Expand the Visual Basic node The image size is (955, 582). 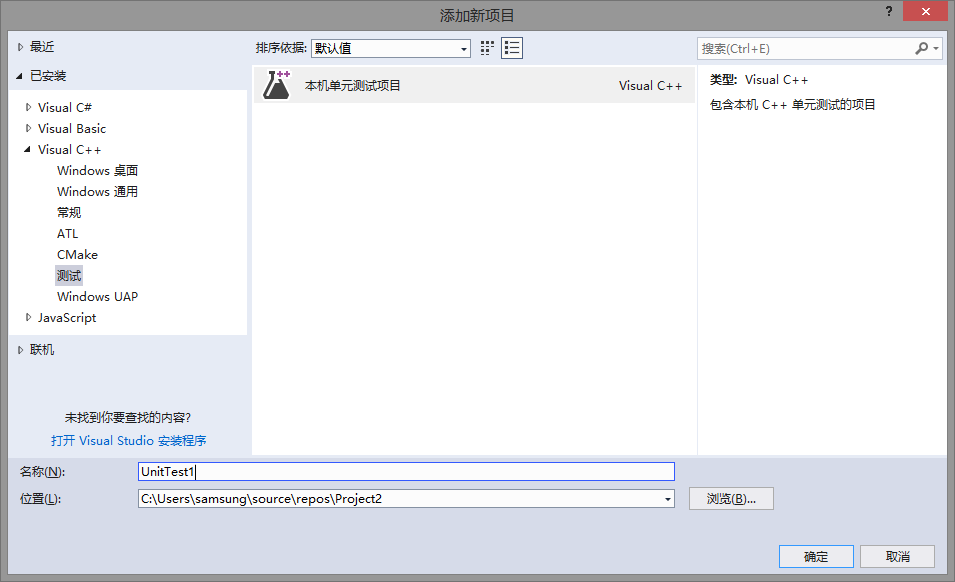(28, 128)
